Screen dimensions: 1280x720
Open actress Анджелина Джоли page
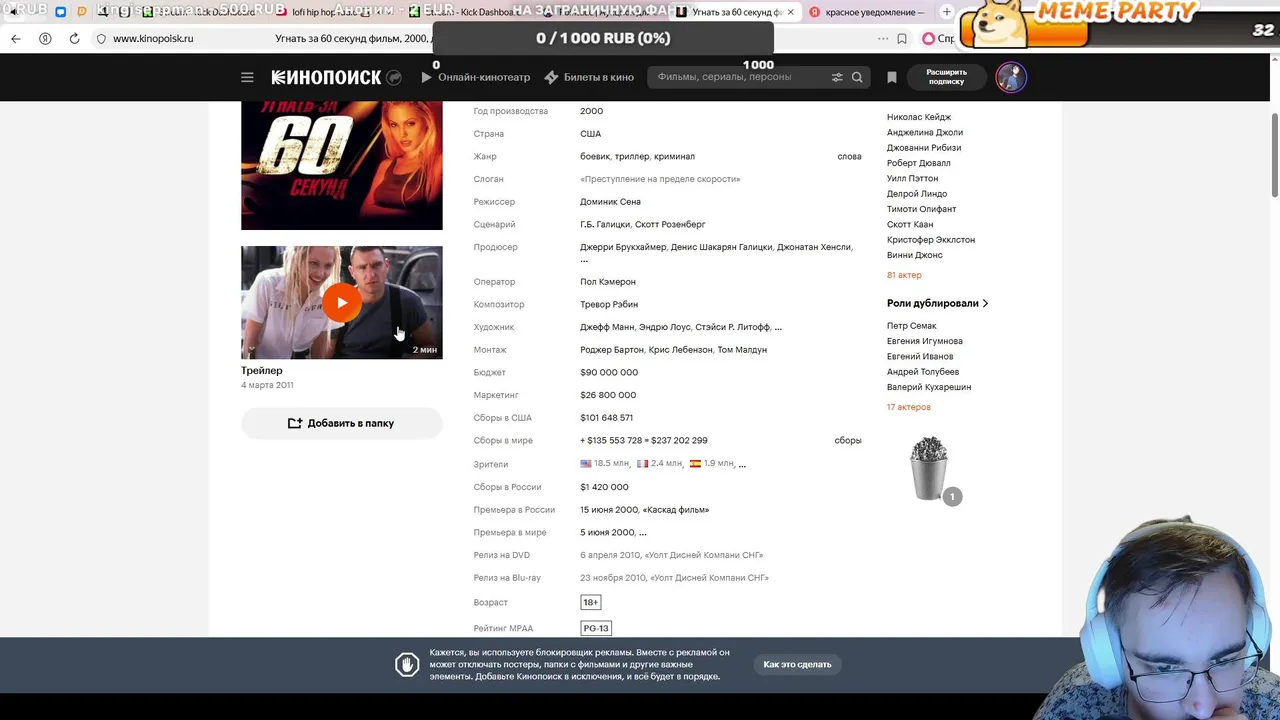click(925, 132)
